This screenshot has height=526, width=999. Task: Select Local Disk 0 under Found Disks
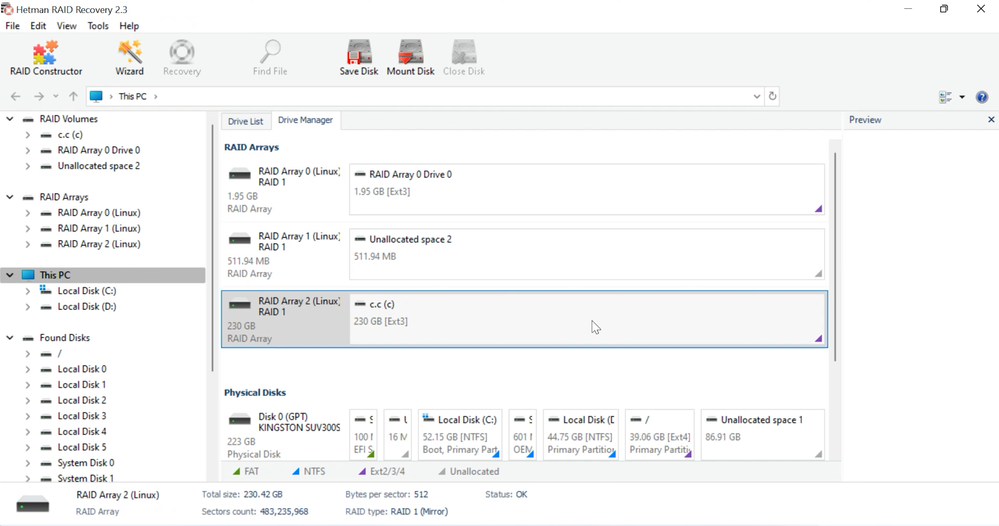[82, 369]
